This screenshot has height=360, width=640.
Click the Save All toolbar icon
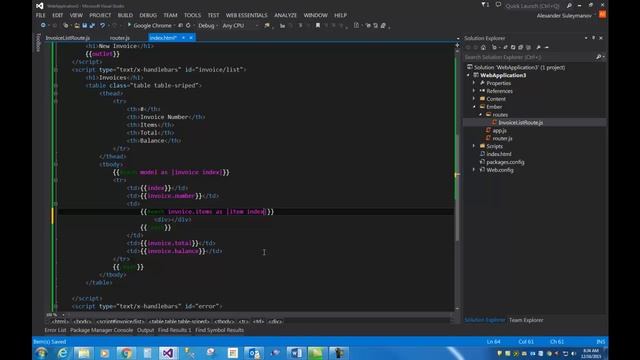point(92,25)
